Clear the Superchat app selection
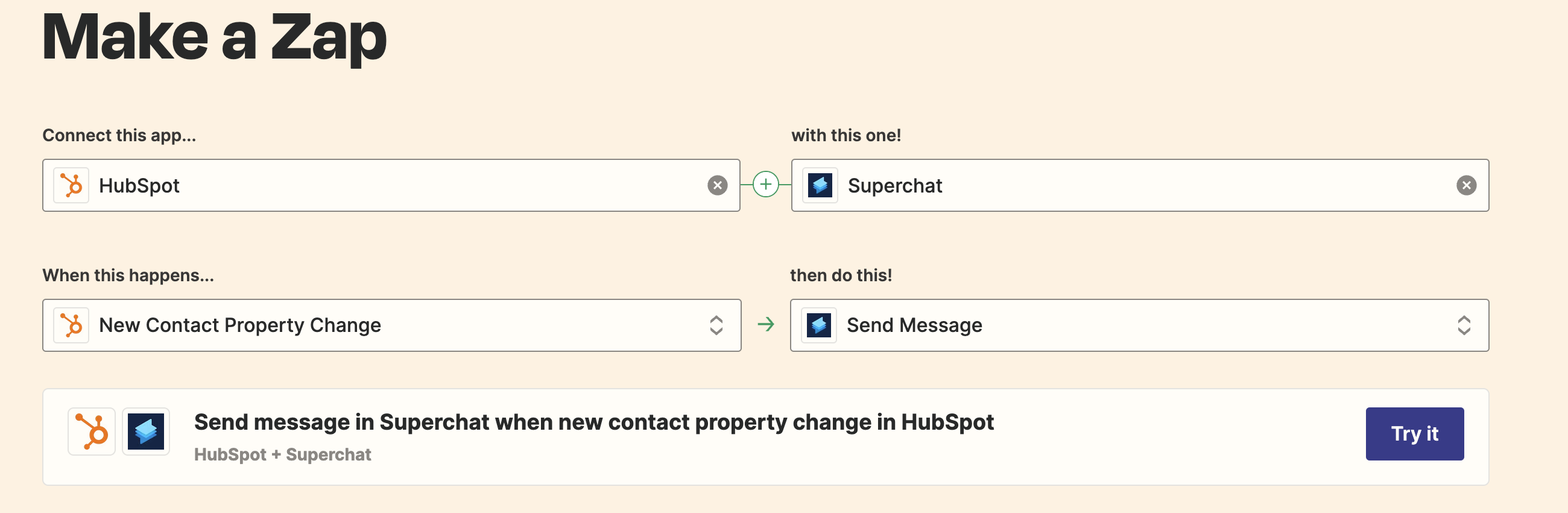The image size is (1568, 513). tap(1467, 185)
